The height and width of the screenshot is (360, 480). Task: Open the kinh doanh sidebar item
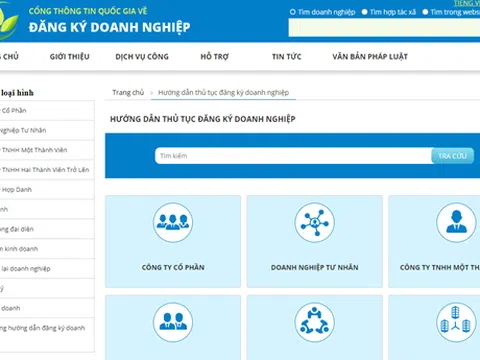47,249
